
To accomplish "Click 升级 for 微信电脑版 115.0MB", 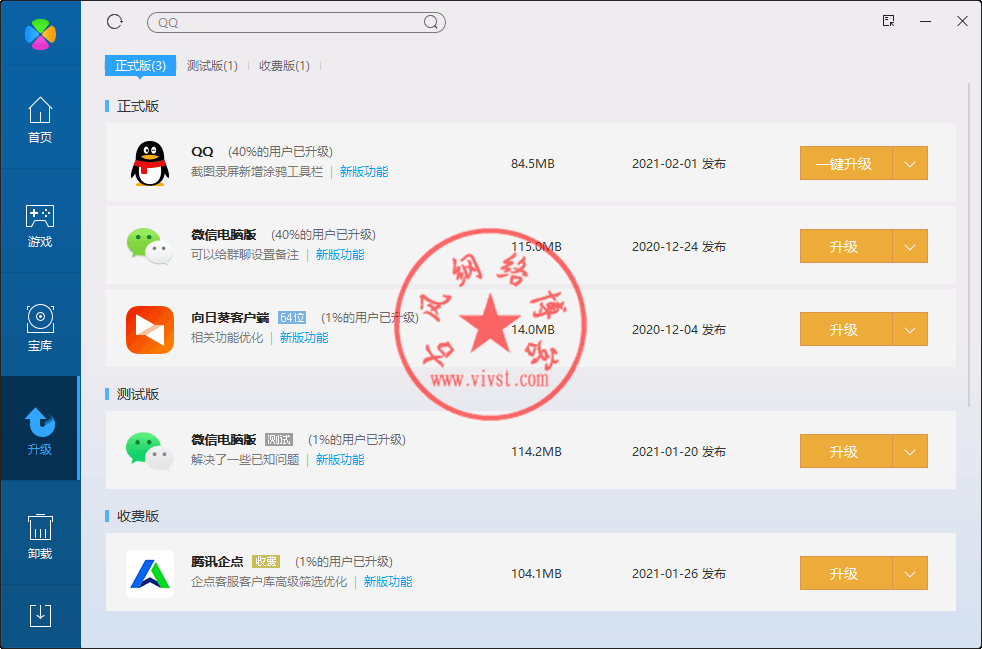I will coord(845,246).
